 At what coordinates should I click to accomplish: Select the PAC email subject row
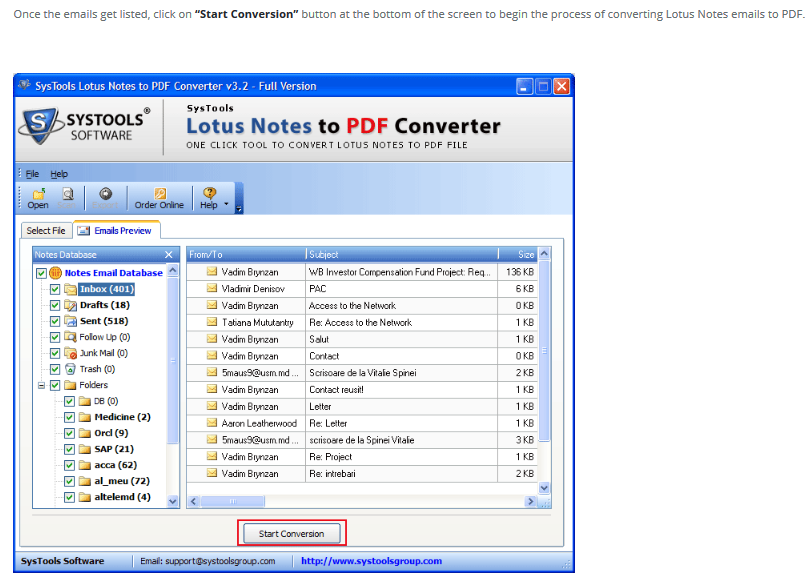[x=361, y=288]
